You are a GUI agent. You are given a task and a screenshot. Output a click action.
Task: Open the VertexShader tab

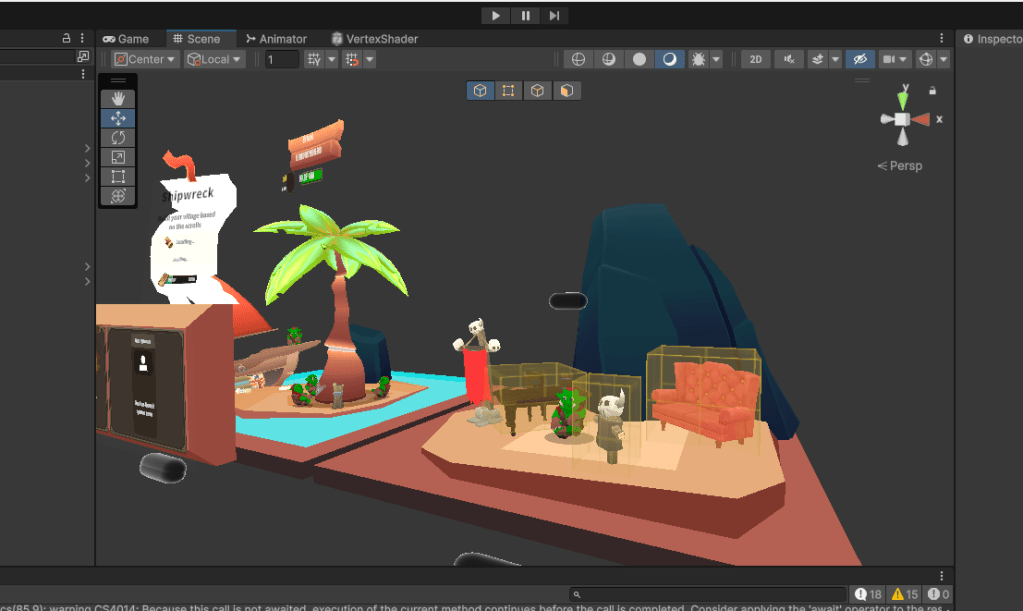[375, 39]
